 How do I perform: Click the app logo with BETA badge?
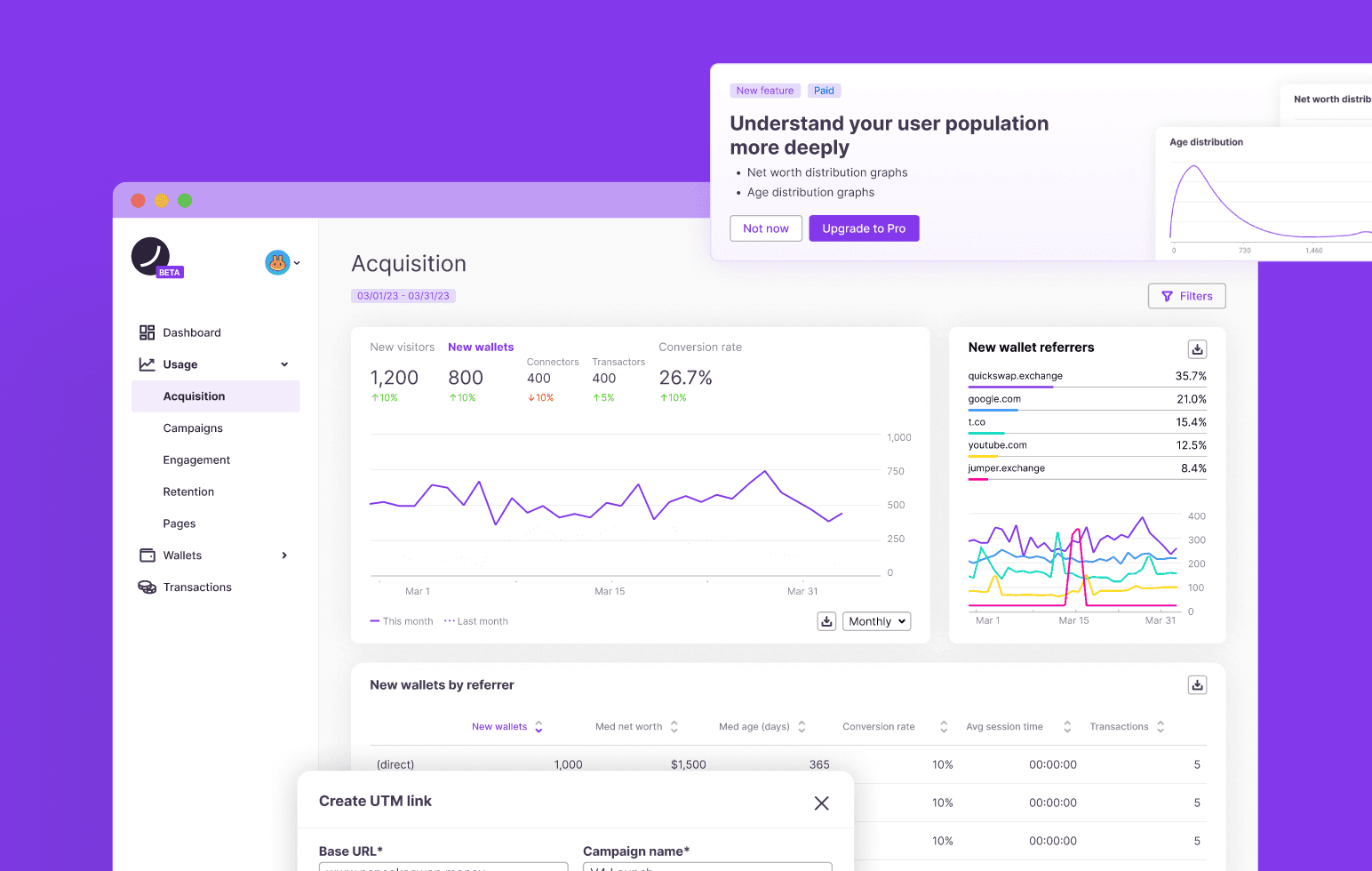click(156, 258)
